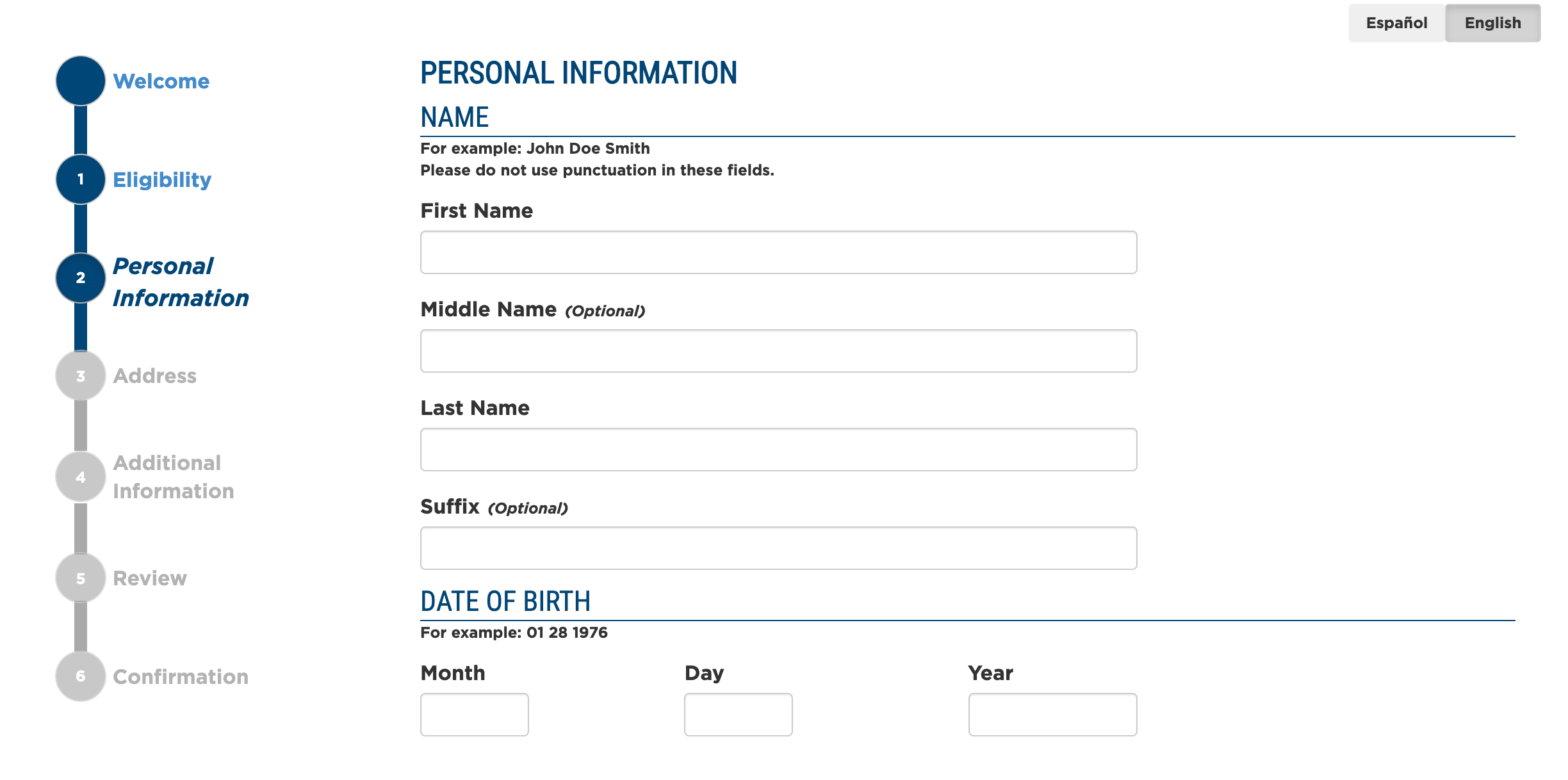Click the step 6 Confirmation circle
Viewport: 1568px width, 780px height.
(81, 676)
